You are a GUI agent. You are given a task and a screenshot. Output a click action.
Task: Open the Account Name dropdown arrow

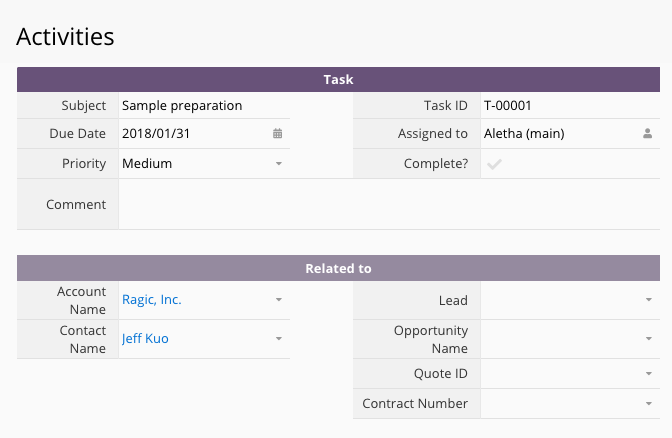(x=279, y=300)
